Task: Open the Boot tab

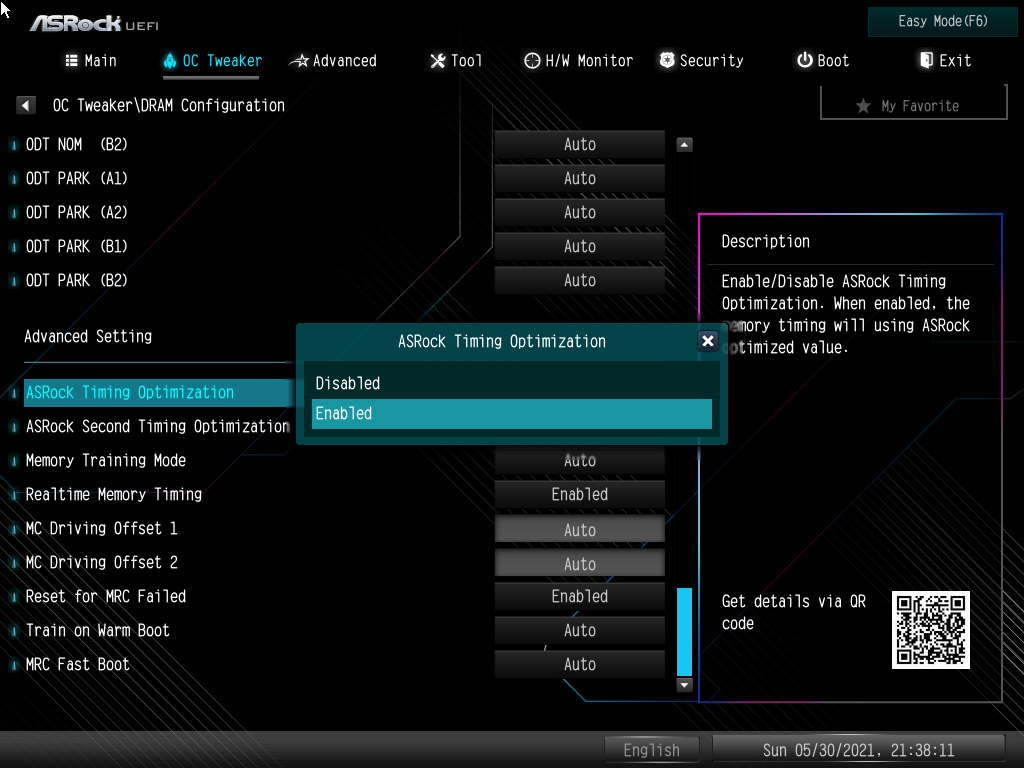Action: pyautogui.click(x=823, y=61)
